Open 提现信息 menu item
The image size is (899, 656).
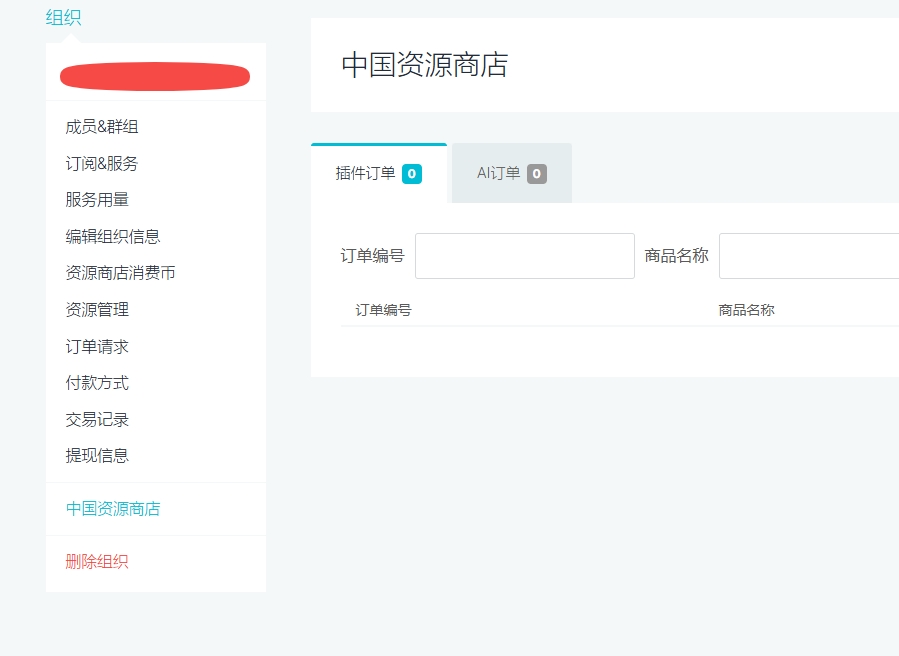coord(97,456)
